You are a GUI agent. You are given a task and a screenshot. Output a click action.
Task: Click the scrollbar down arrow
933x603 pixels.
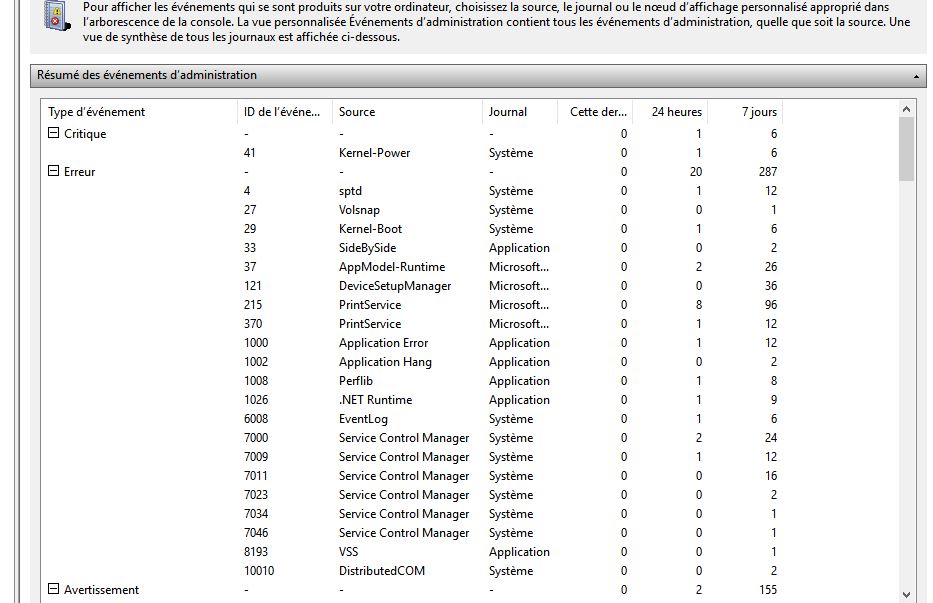coord(906,595)
